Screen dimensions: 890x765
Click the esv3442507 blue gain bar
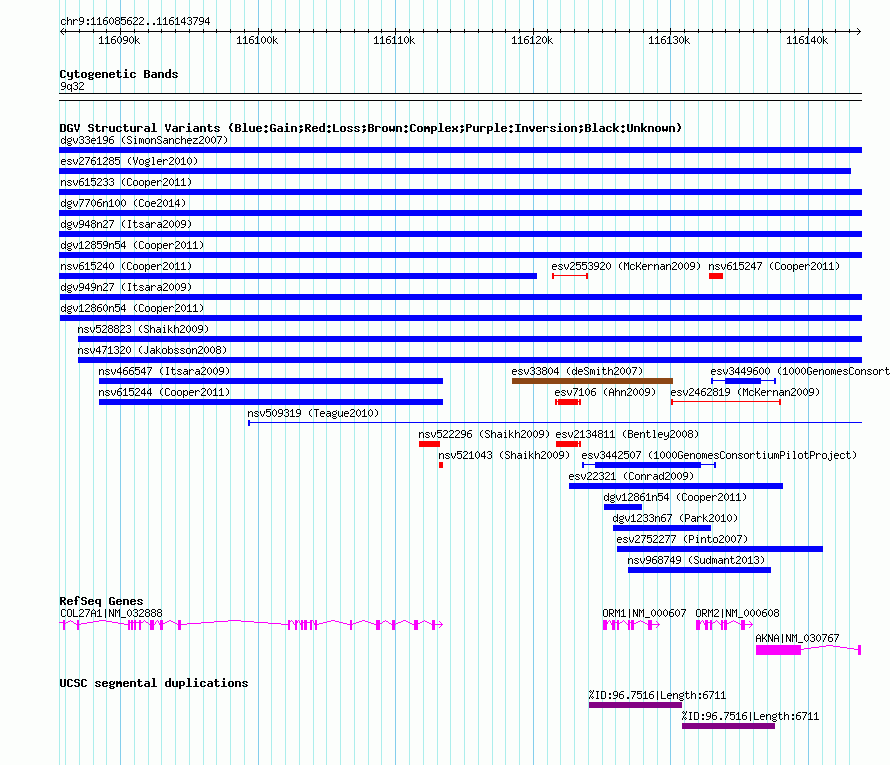(x=649, y=465)
